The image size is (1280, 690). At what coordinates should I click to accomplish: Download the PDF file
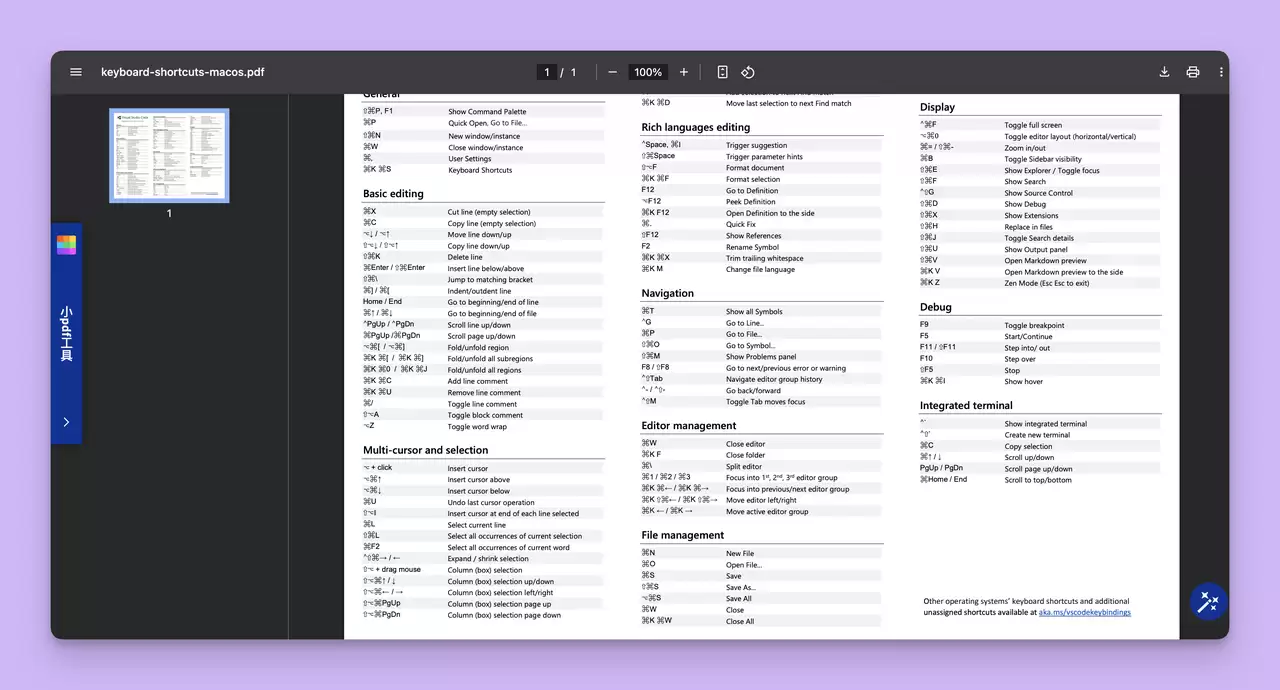pos(1164,72)
